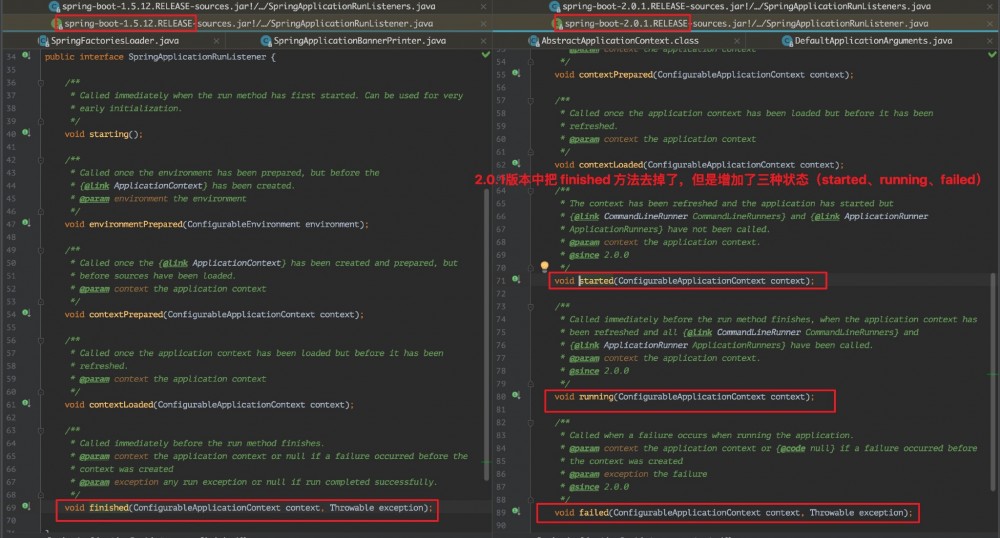Collapse the Javadoc starting on line 49 of the left editor
The width and height of the screenshot is (1000, 538).
click(x=41, y=249)
